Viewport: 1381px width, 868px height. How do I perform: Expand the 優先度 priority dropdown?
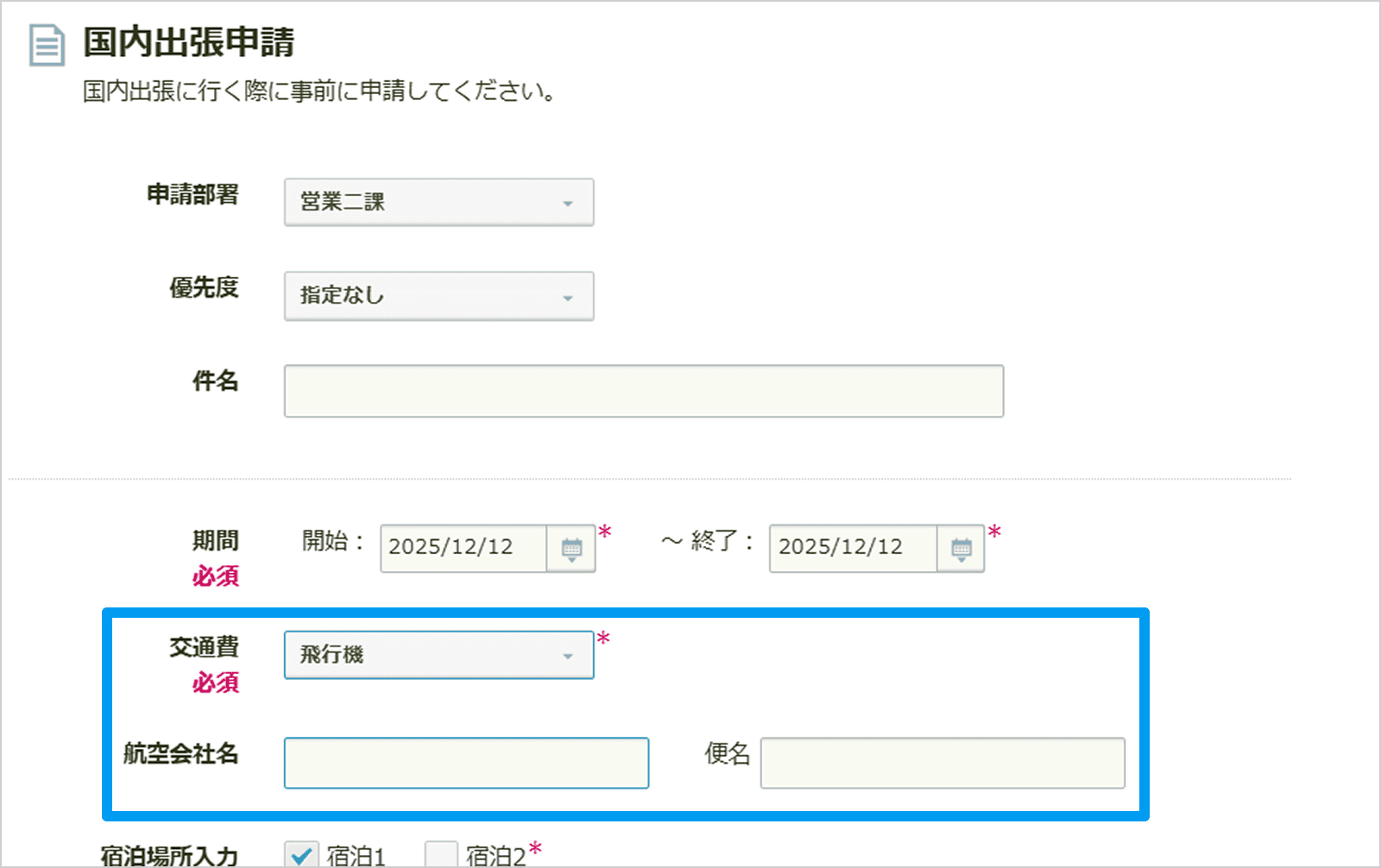(x=438, y=296)
